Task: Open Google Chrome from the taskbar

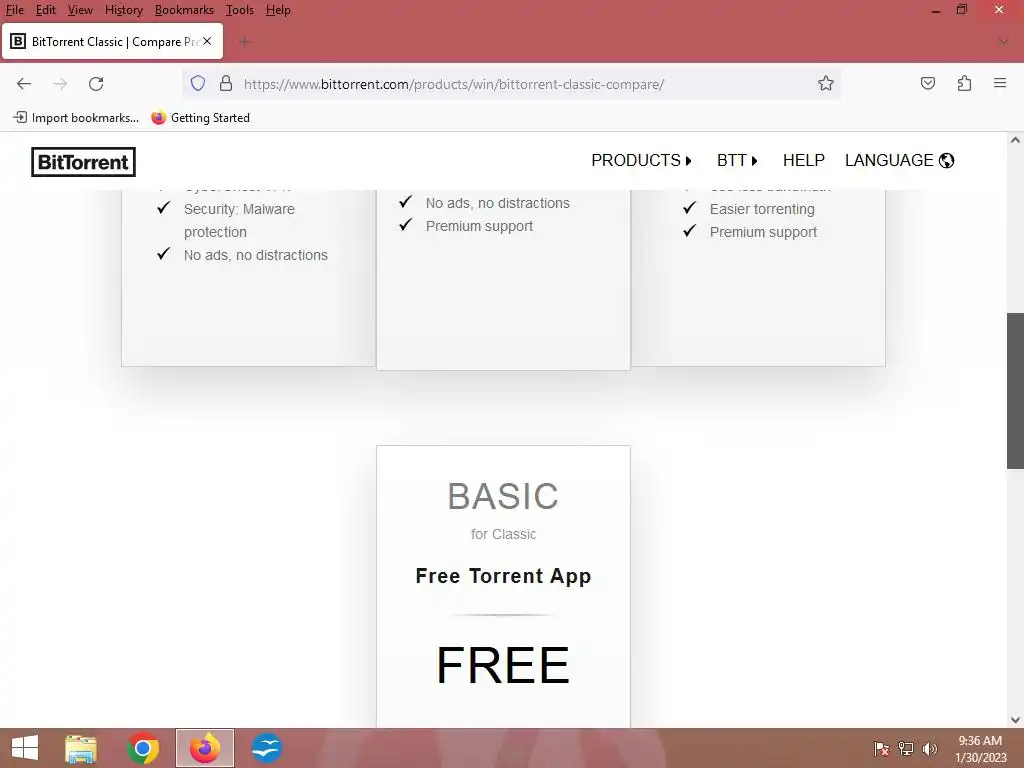Action: click(143, 748)
